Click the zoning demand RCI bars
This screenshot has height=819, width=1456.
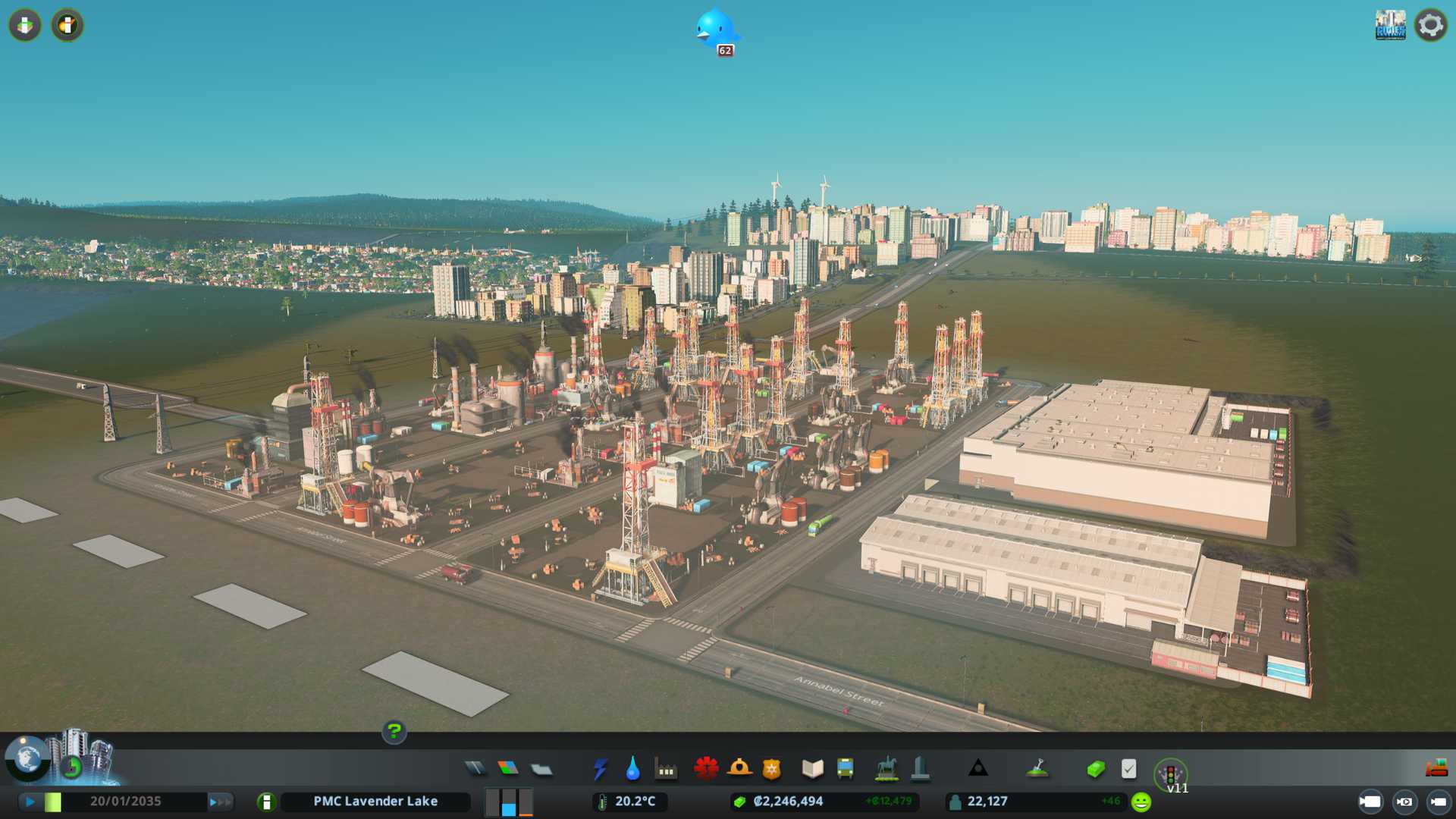point(509,802)
